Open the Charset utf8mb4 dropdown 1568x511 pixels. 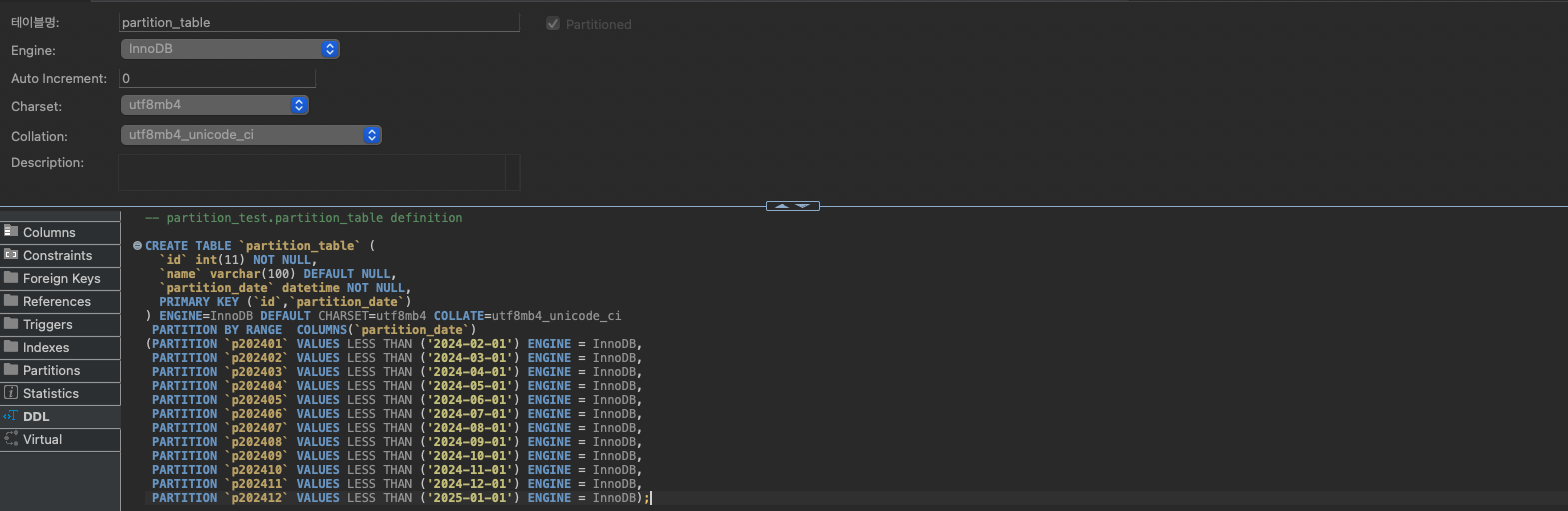coord(214,105)
